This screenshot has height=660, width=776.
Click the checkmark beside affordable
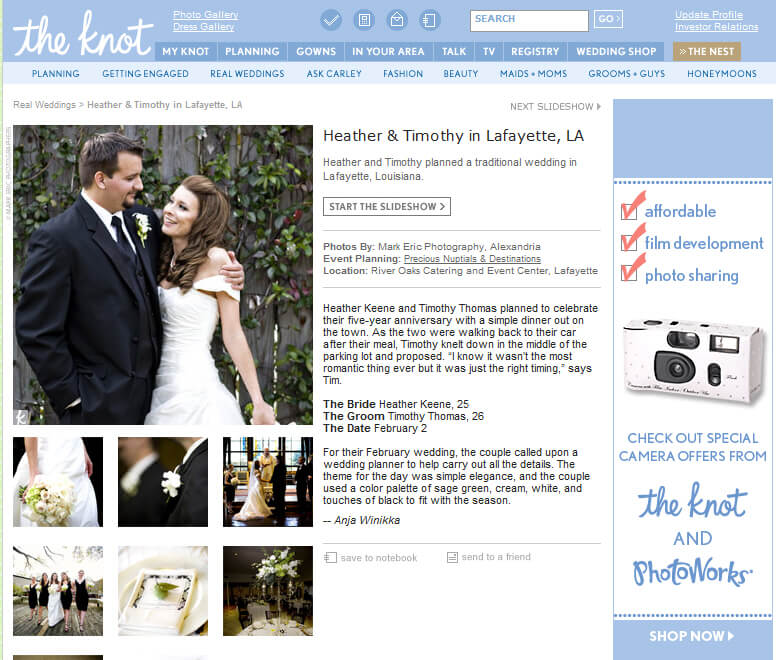pos(630,207)
